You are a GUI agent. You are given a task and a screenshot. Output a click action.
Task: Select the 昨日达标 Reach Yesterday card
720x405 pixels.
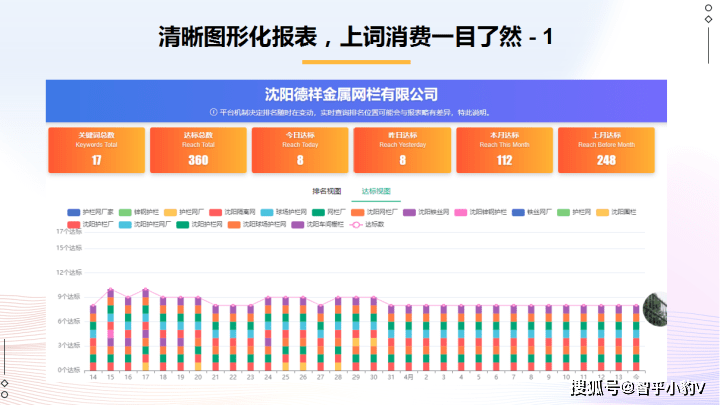402,150
